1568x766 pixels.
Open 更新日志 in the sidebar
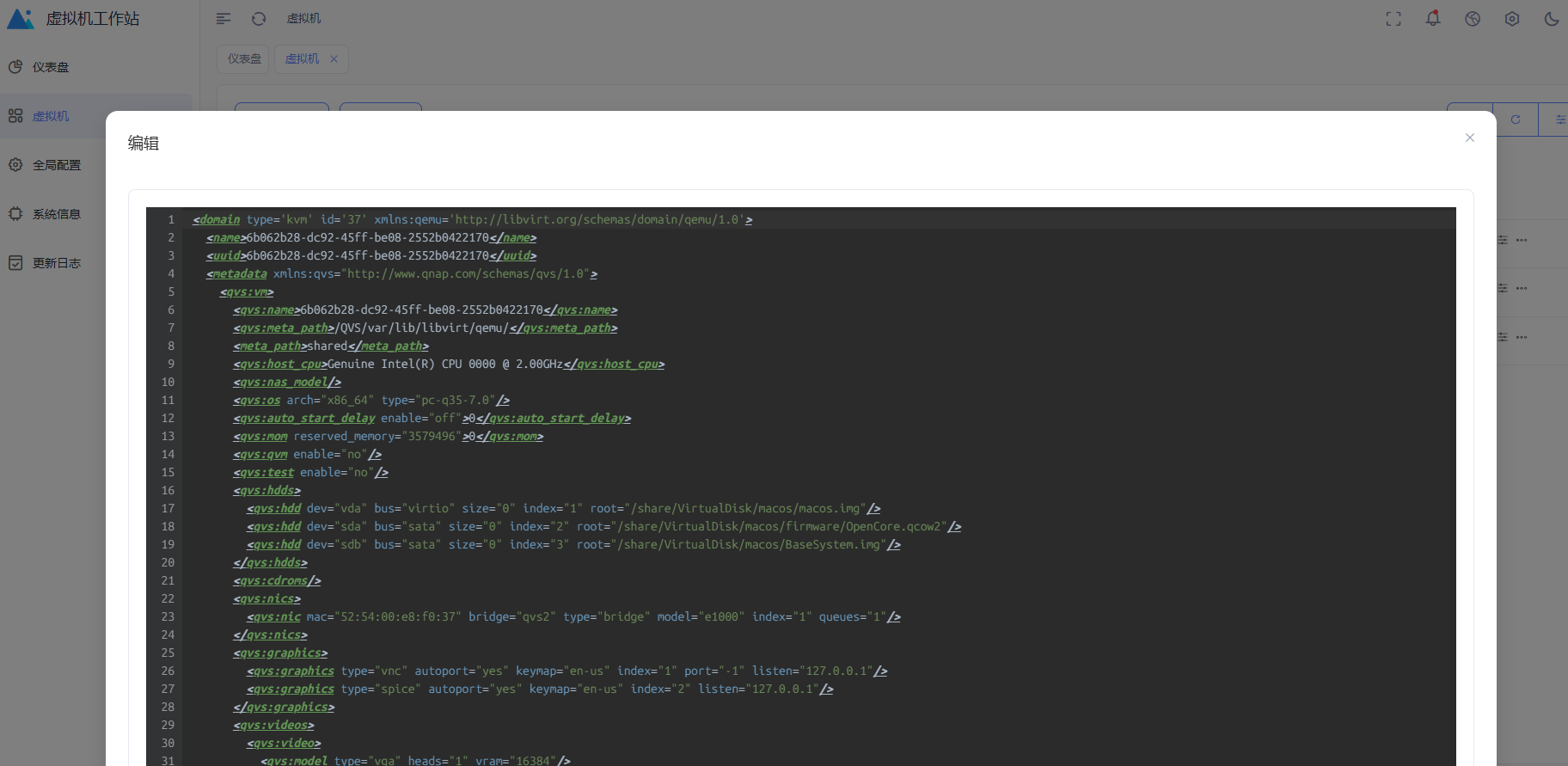pos(57,263)
